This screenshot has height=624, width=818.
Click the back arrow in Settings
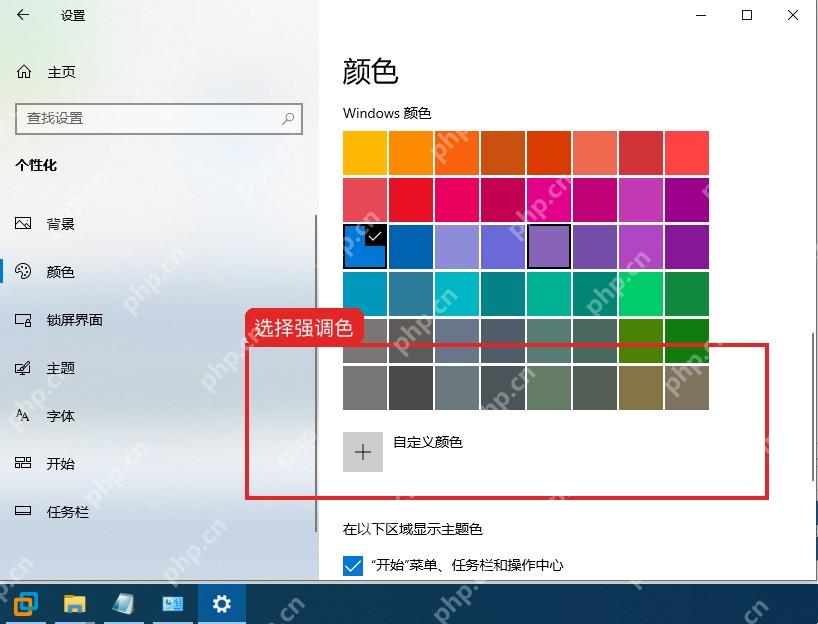23,15
